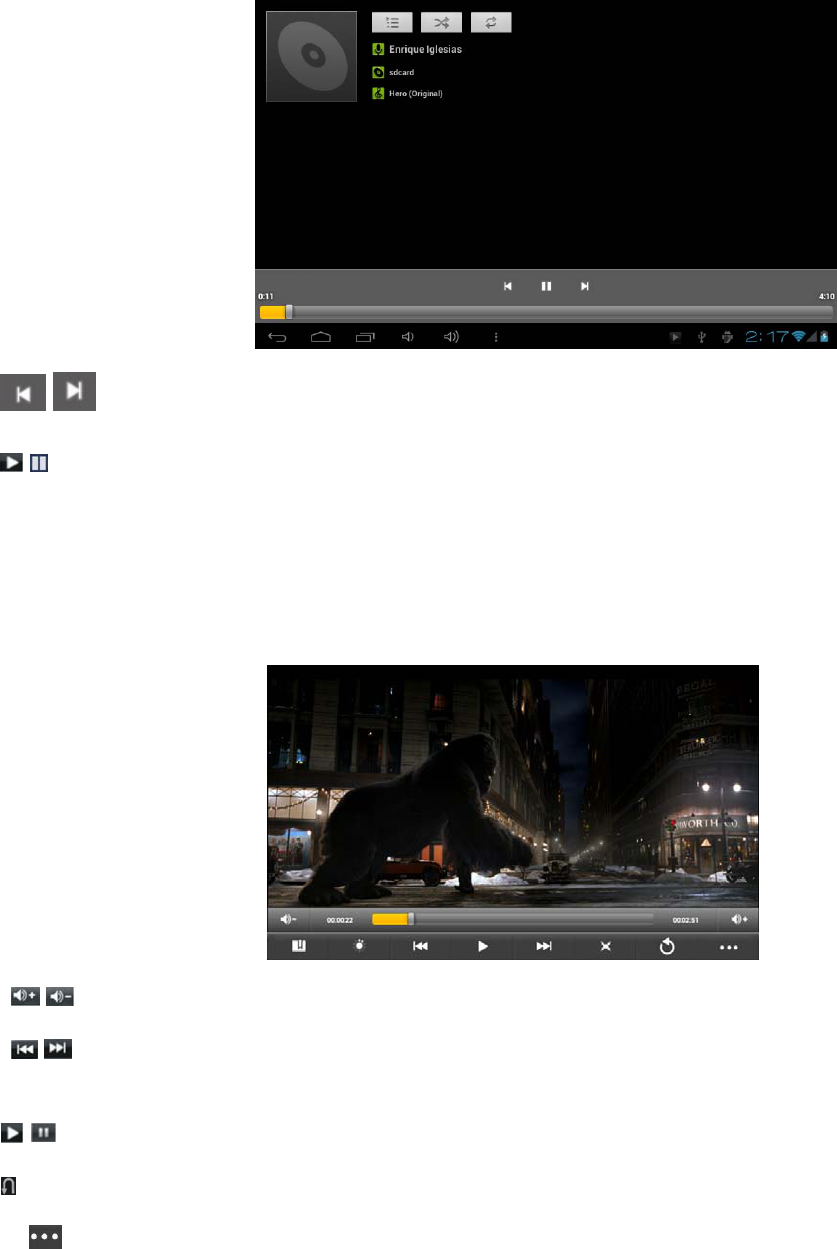Tap the Wi-Fi signal status icon
Viewport: 837px width, 1249px height.
798,338
